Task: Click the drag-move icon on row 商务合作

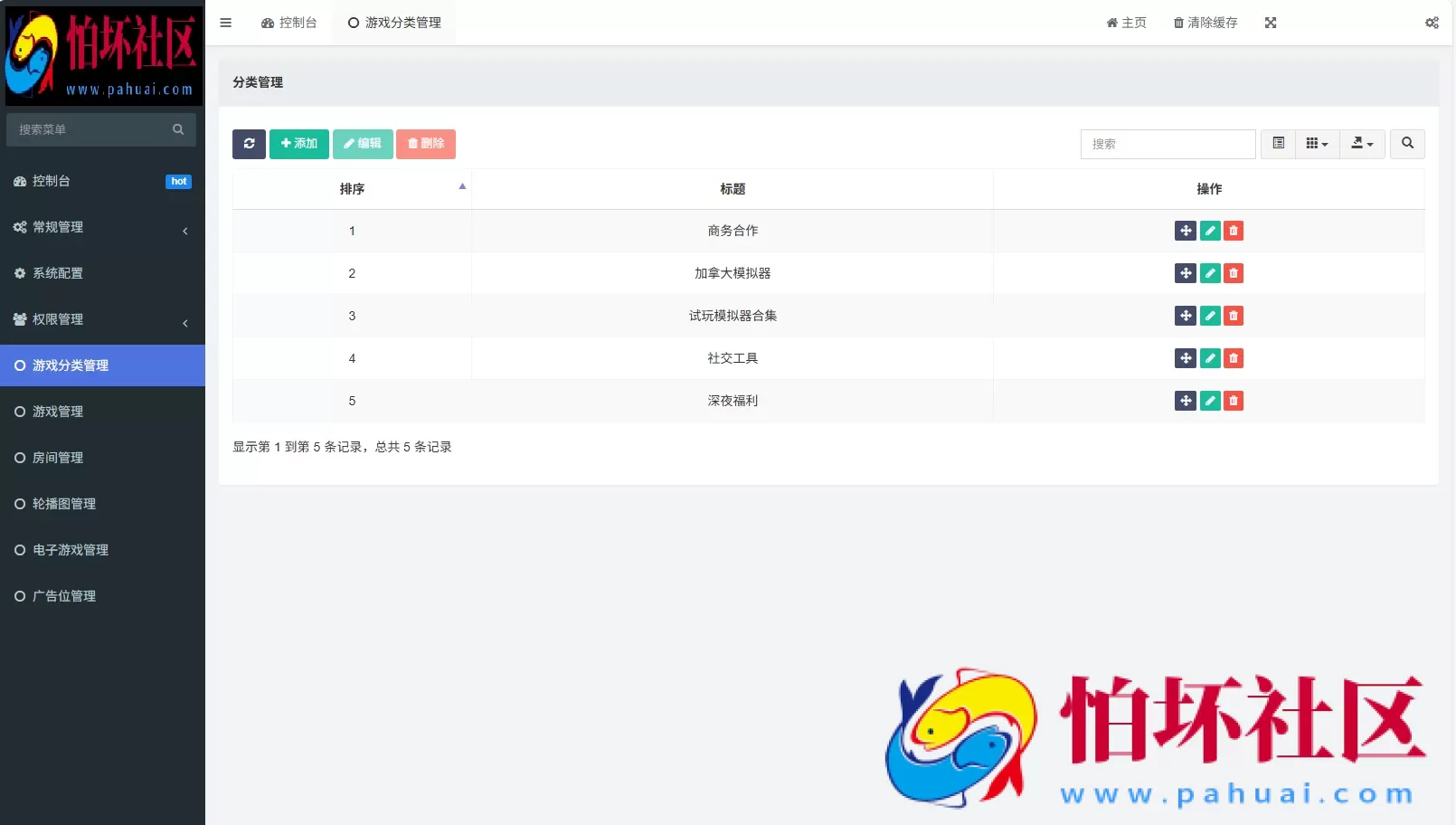Action: tap(1186, 231)
